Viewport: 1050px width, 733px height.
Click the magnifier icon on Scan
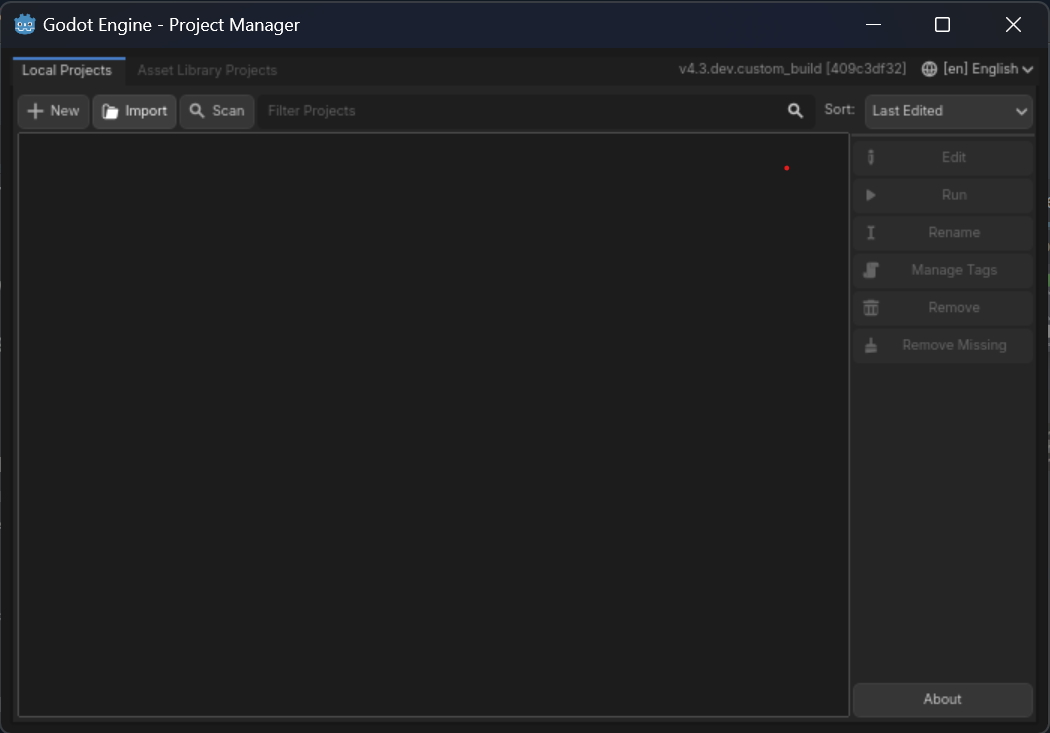click(196, 110)
